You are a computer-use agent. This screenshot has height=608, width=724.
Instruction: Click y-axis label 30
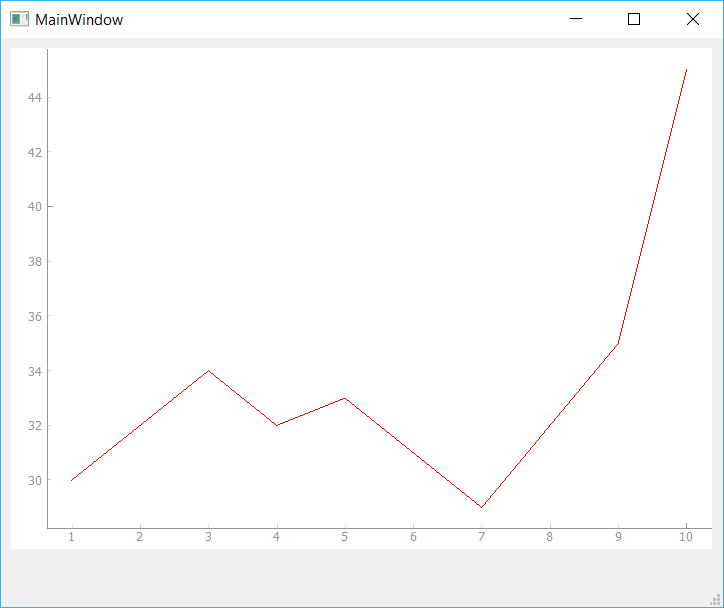35,481
